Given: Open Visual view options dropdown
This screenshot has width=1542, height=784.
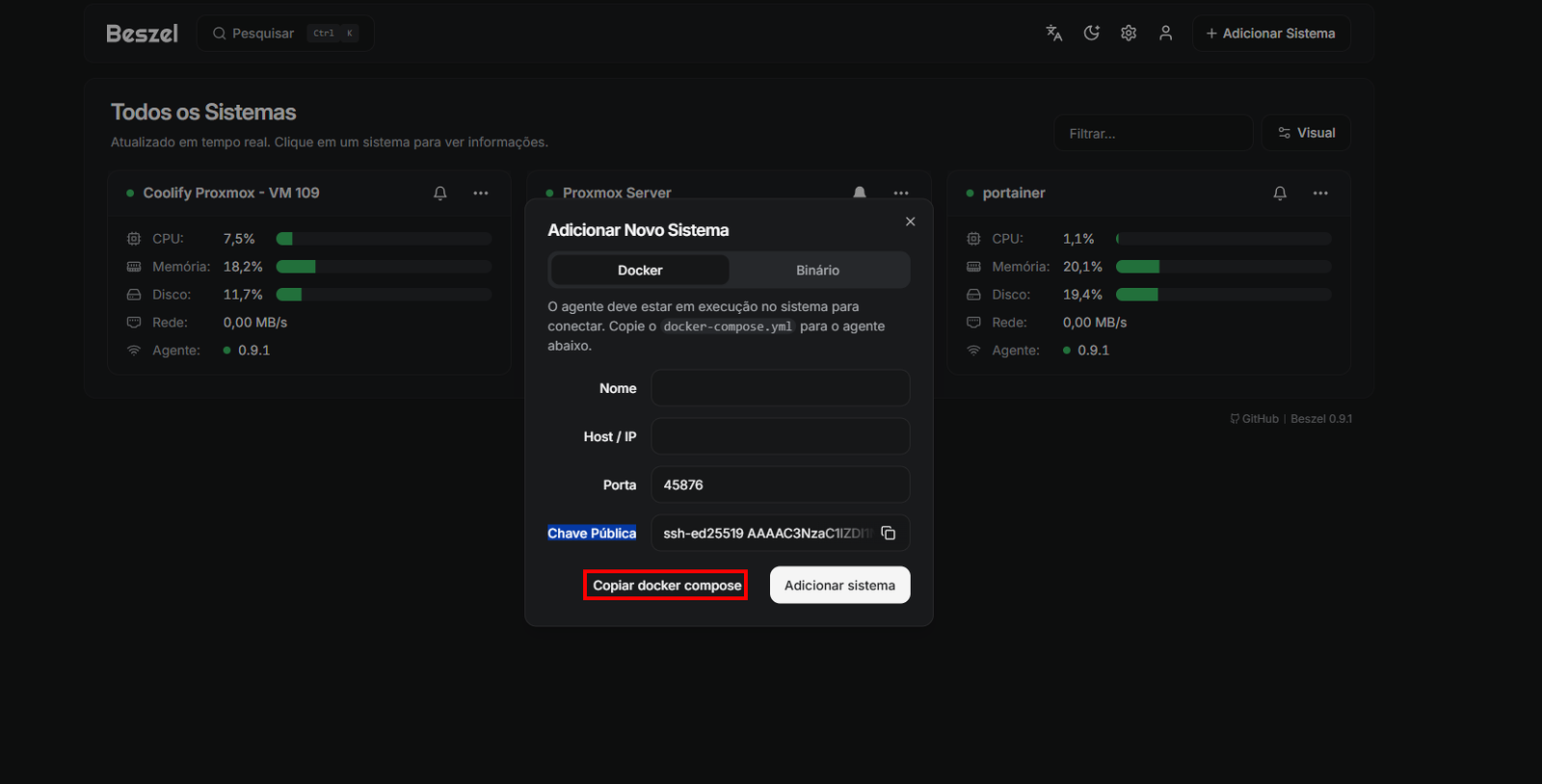Looking at the screenshot, I should click(x=1306, y=133).
